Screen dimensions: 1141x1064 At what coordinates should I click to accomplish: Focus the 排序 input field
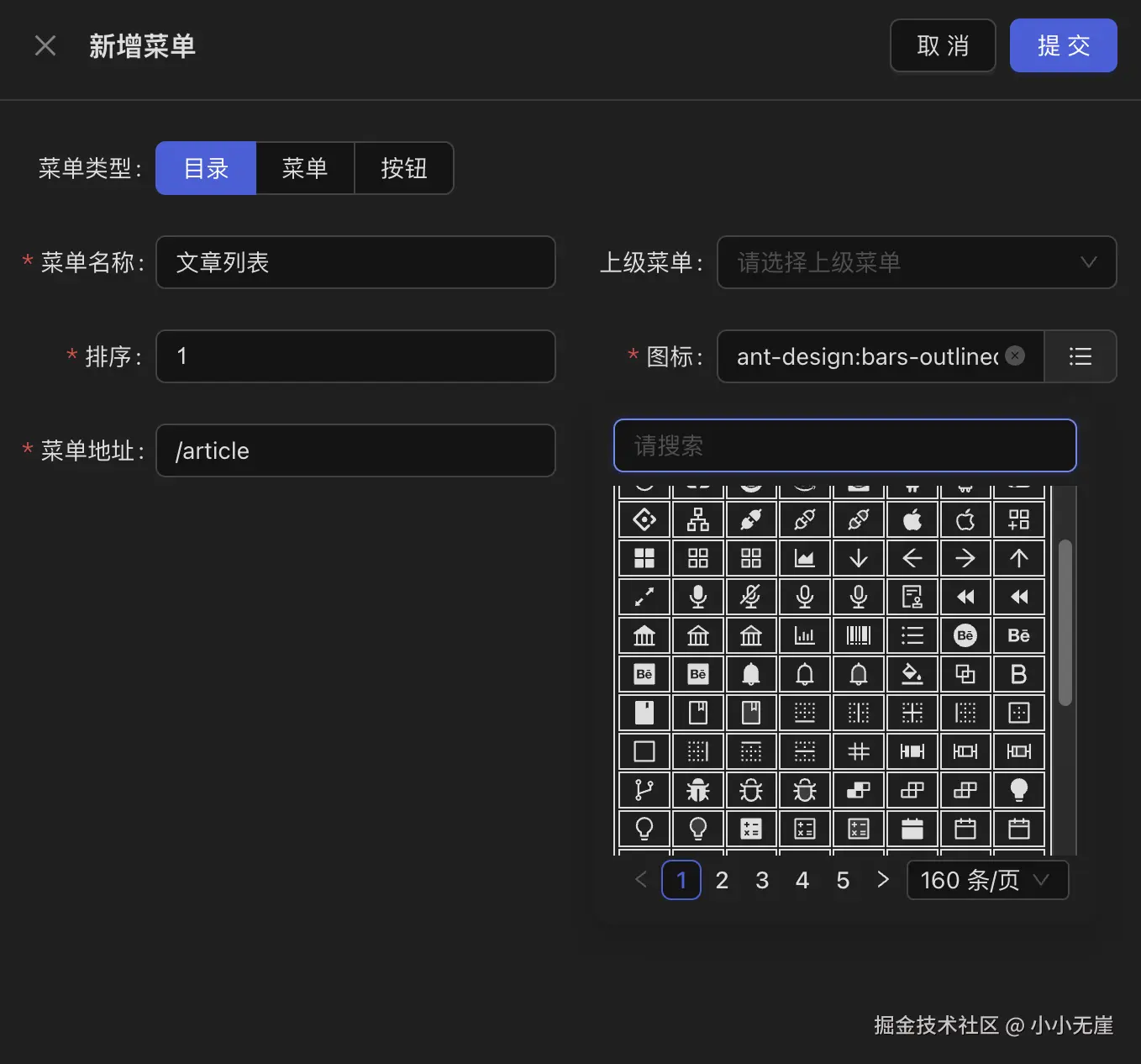click(x=355, y=356)
